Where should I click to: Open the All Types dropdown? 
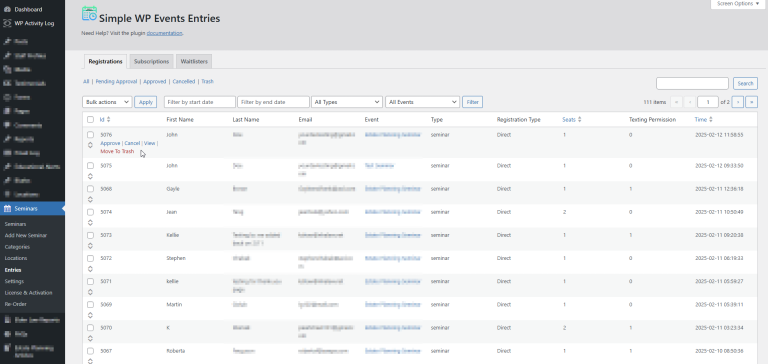pos(347,102)
